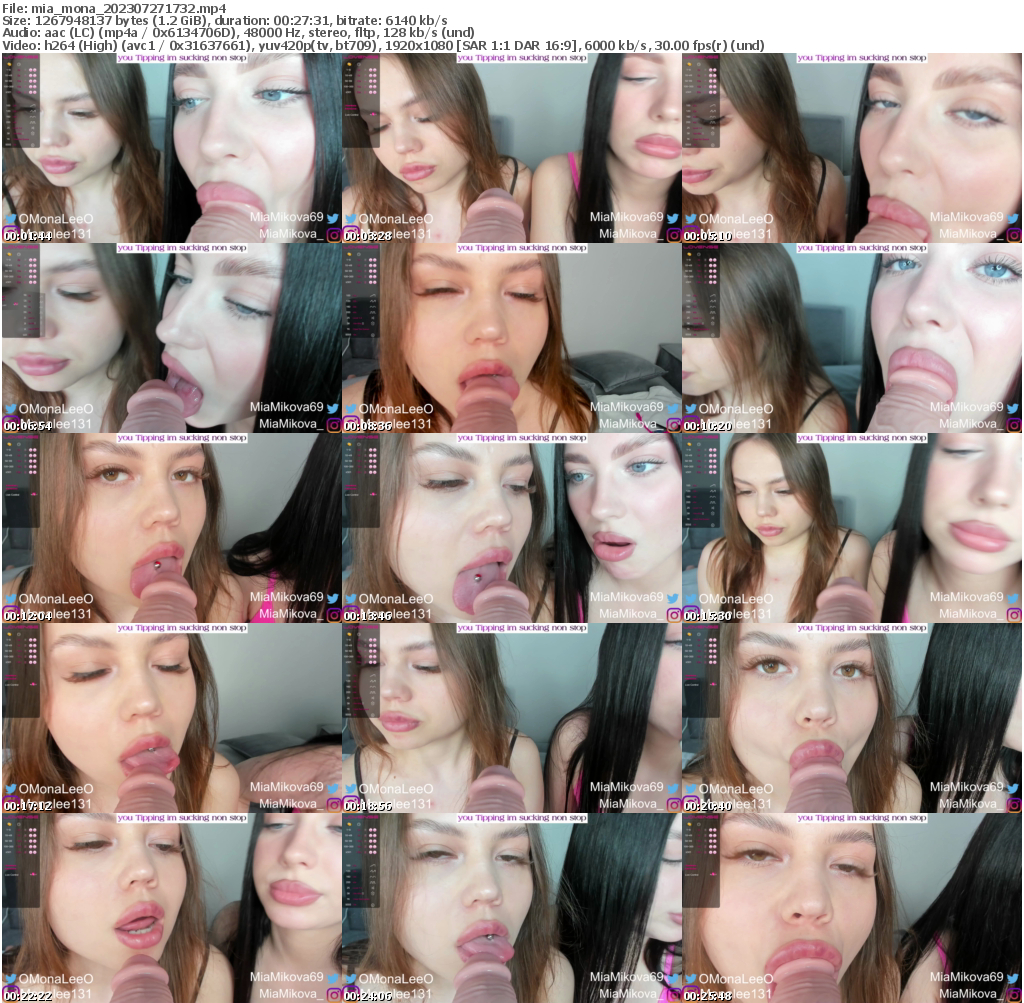The image size is (1024, 1003).
Task: Click the OMonaLeeO username link
Action: coord(55,218)
